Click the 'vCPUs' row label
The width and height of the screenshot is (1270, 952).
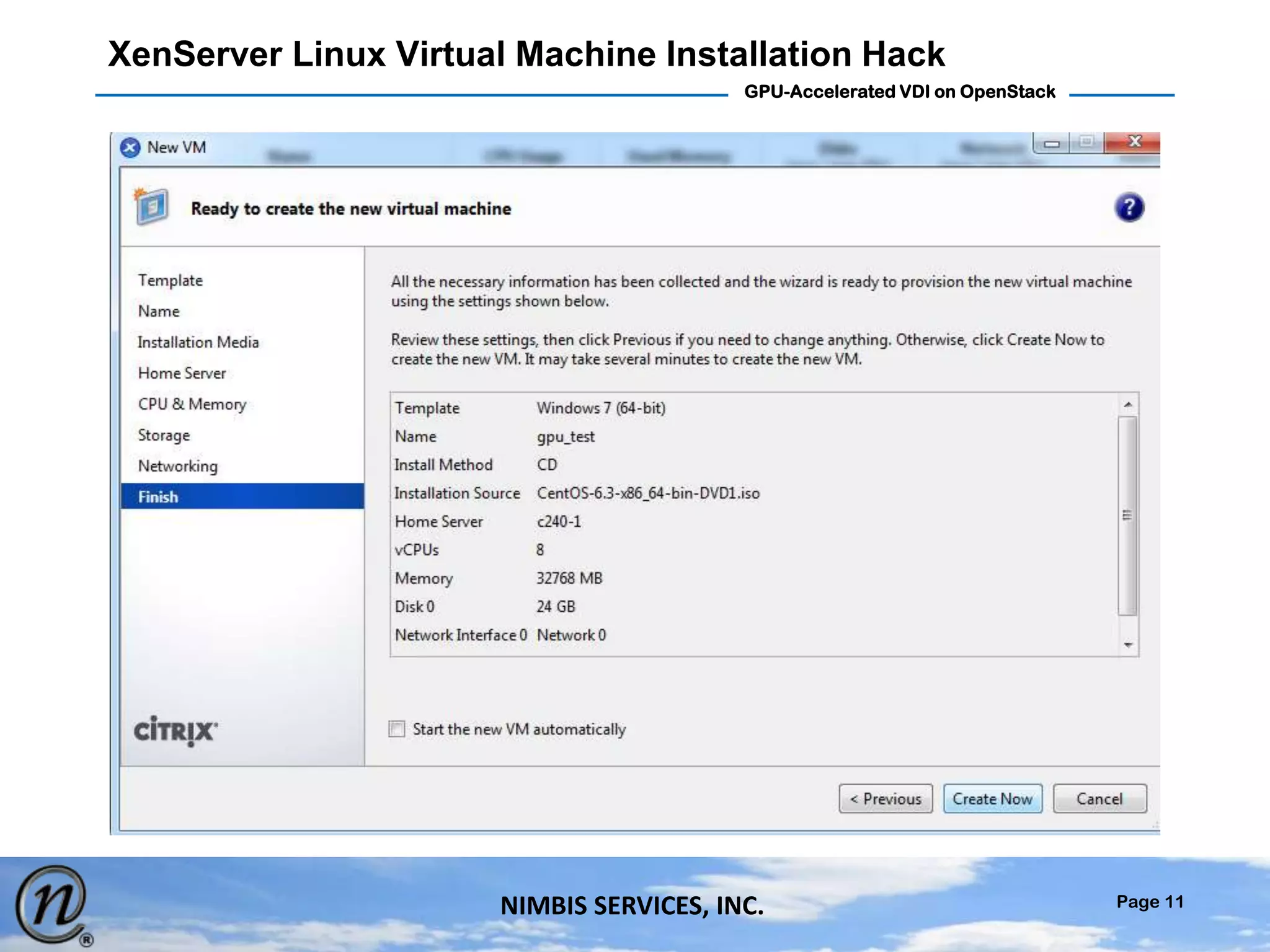point(417,550)
